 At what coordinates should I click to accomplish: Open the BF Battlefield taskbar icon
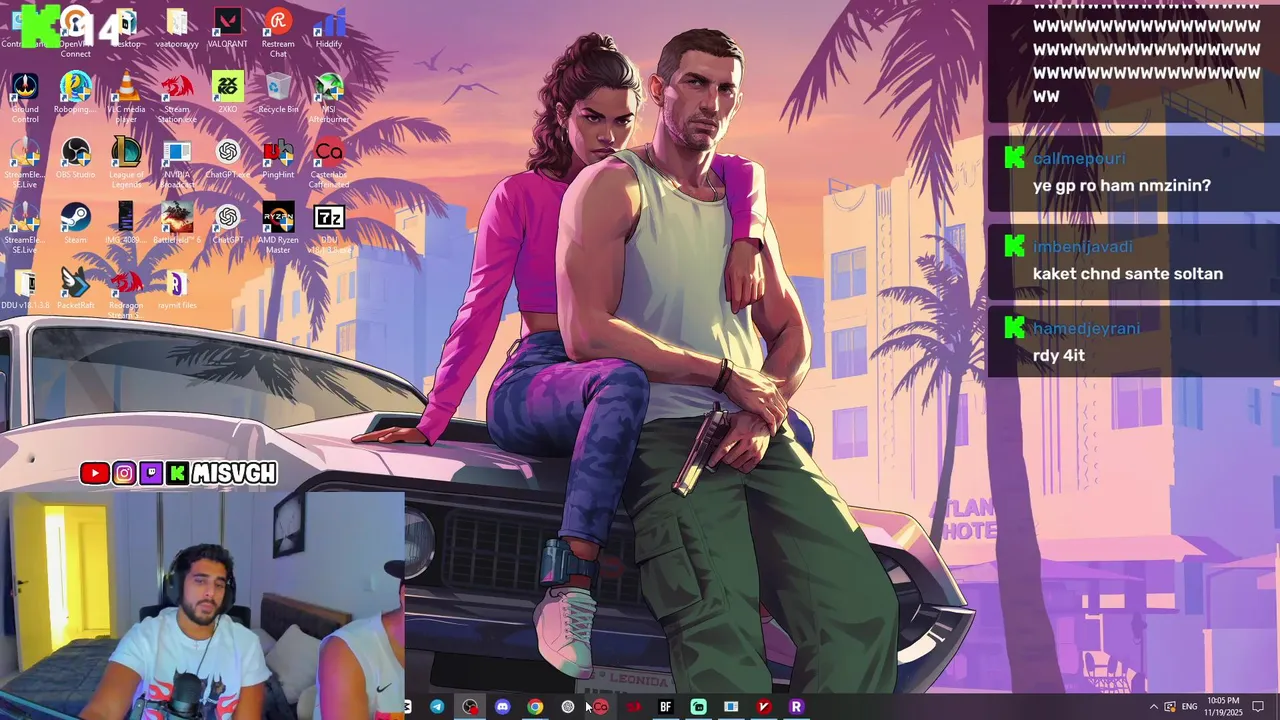click(x=665, y=707)
